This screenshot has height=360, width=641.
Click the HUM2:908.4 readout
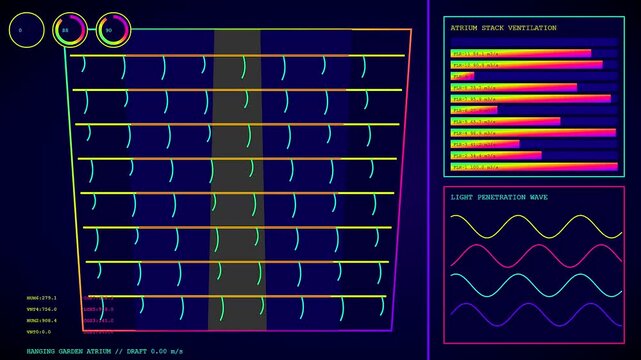tap(41, 321)
